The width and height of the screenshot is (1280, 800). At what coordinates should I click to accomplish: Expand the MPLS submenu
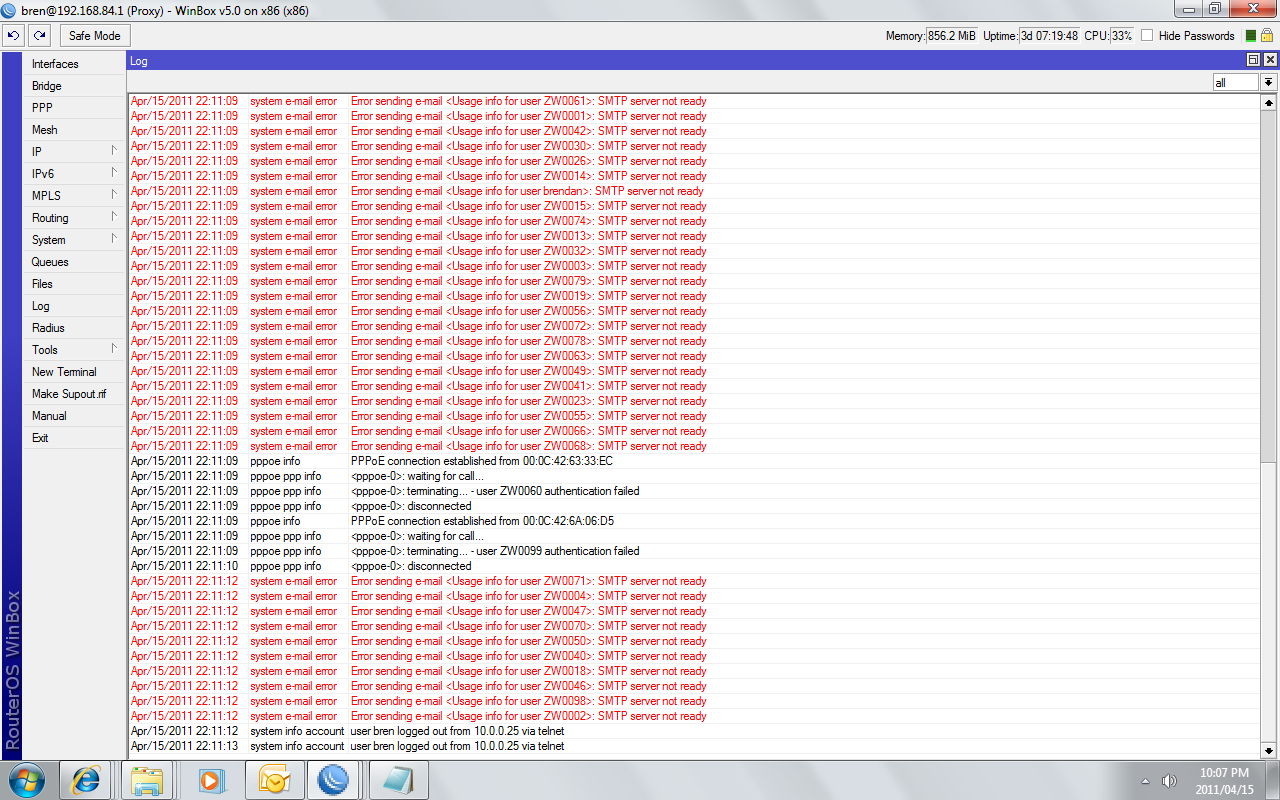coord(75,196)
